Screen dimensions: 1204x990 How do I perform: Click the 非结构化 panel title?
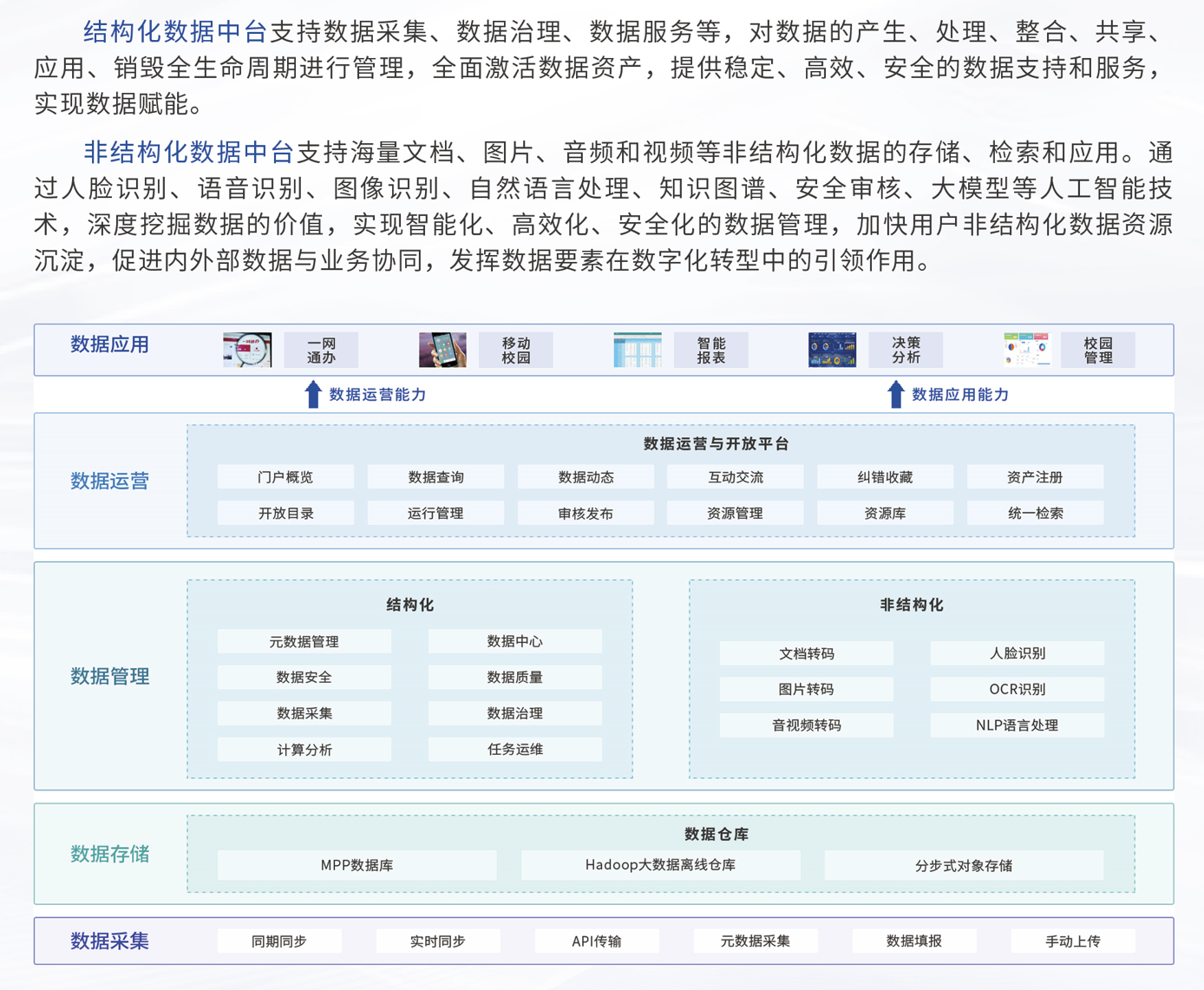click(x=912, y=605)
